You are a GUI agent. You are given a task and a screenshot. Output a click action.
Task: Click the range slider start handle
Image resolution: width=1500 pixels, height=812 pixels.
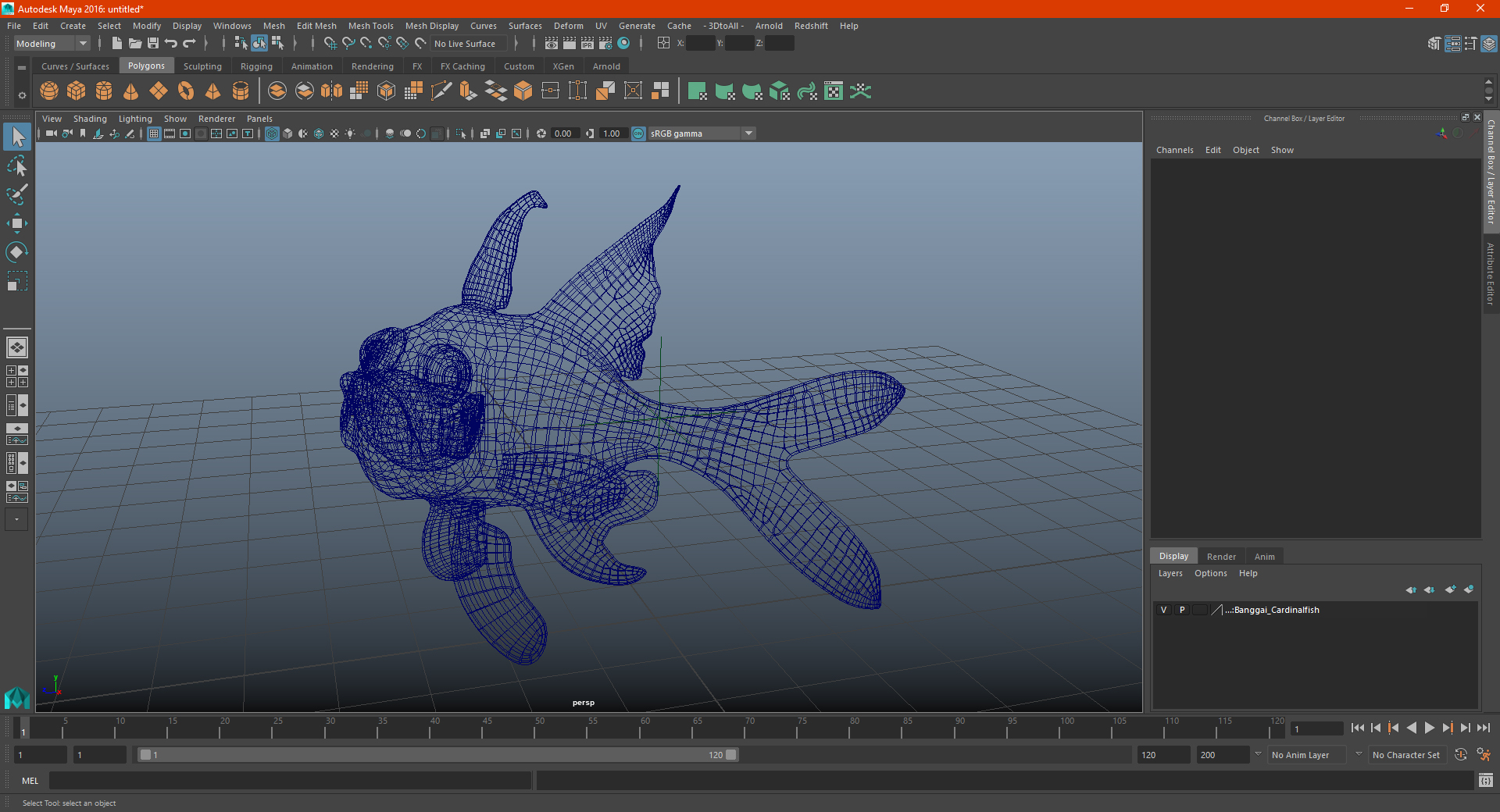click(x=145, y=755)
